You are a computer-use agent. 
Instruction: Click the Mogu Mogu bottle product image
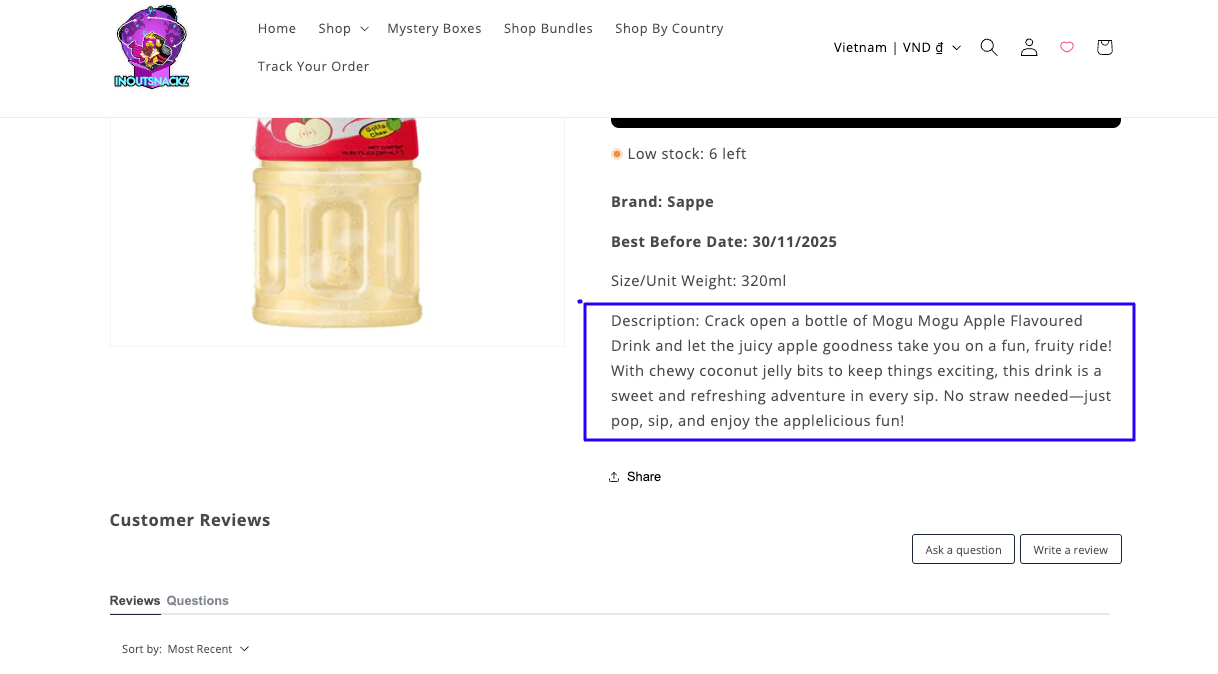[337, 230]
